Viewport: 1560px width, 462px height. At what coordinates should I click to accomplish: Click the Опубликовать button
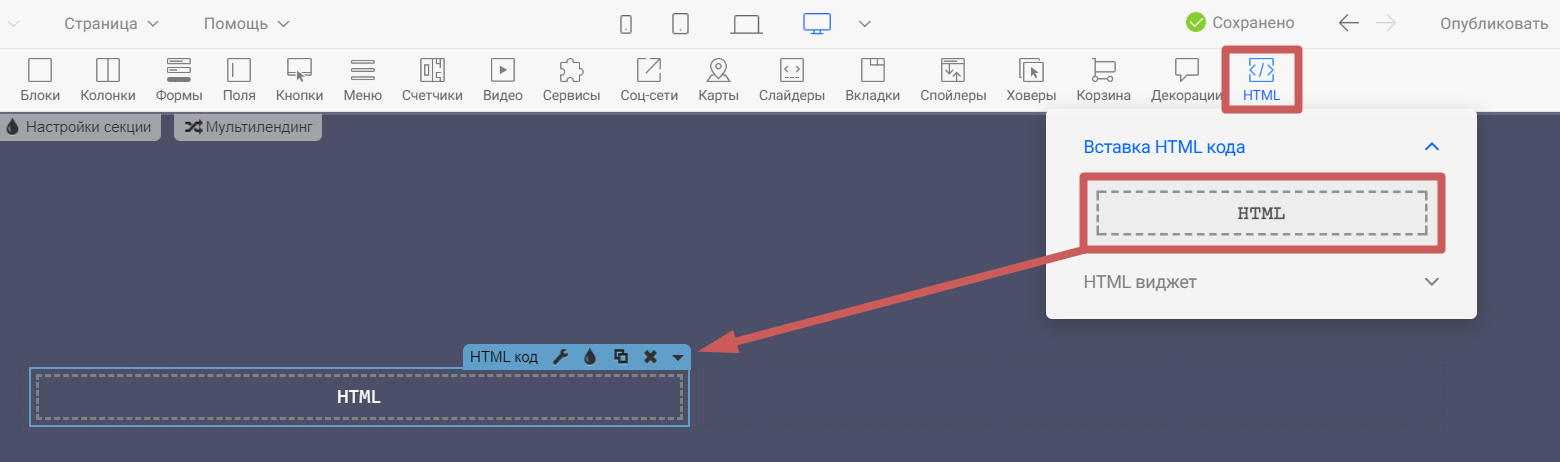[1493, 23]
